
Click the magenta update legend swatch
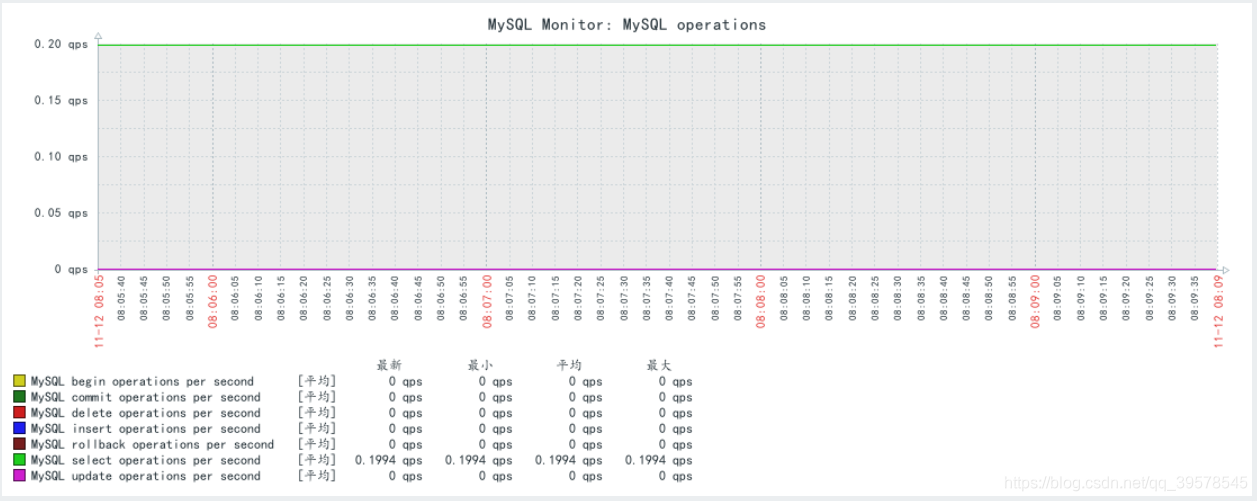[19, 476]
